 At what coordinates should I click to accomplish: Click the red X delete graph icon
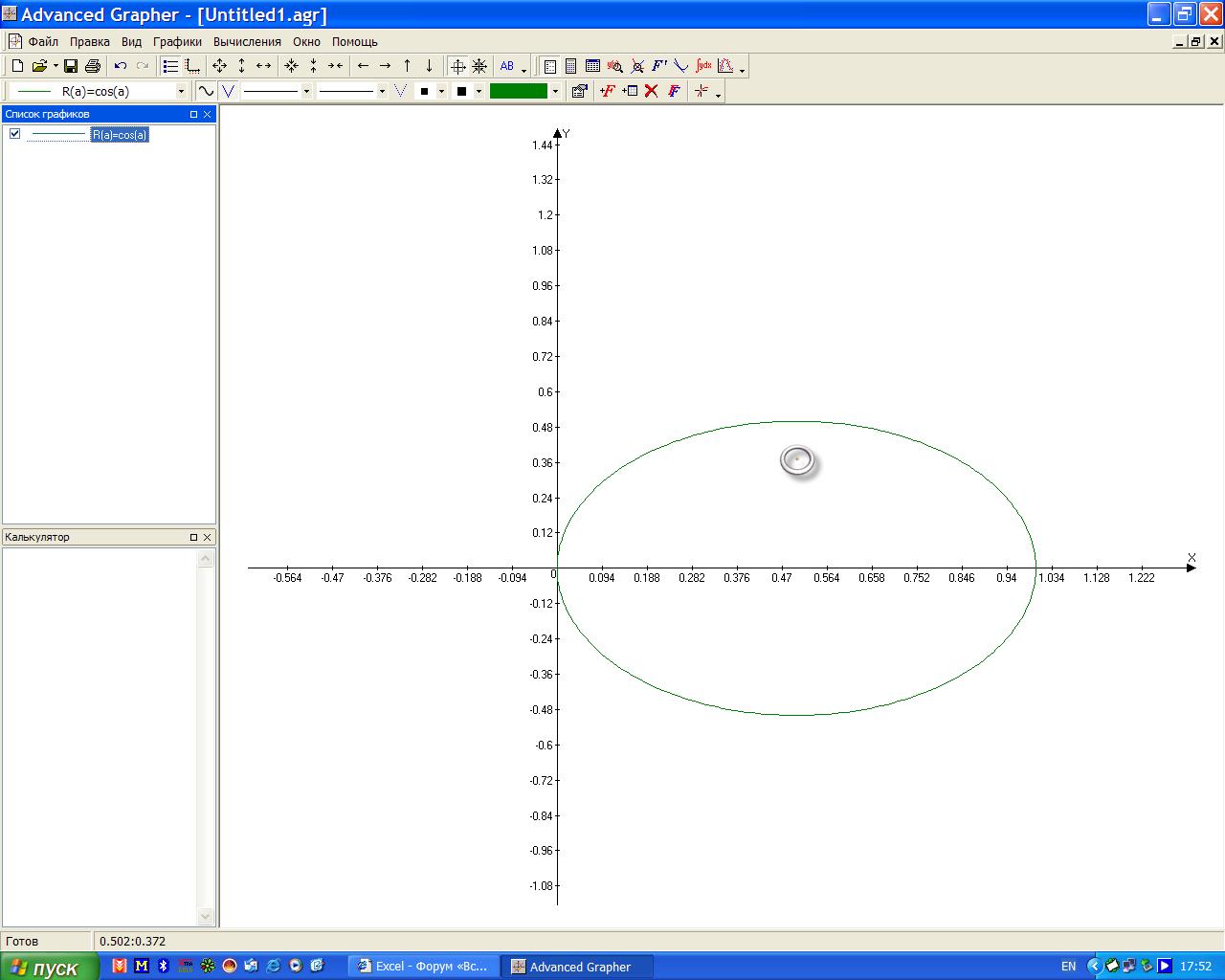(652, 91)
